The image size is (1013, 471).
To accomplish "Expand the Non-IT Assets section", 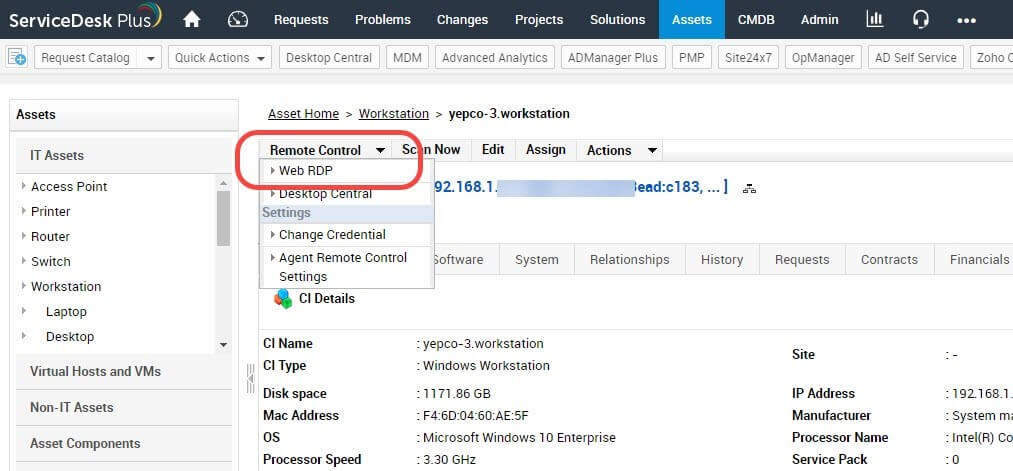I will tap(123, 408).
